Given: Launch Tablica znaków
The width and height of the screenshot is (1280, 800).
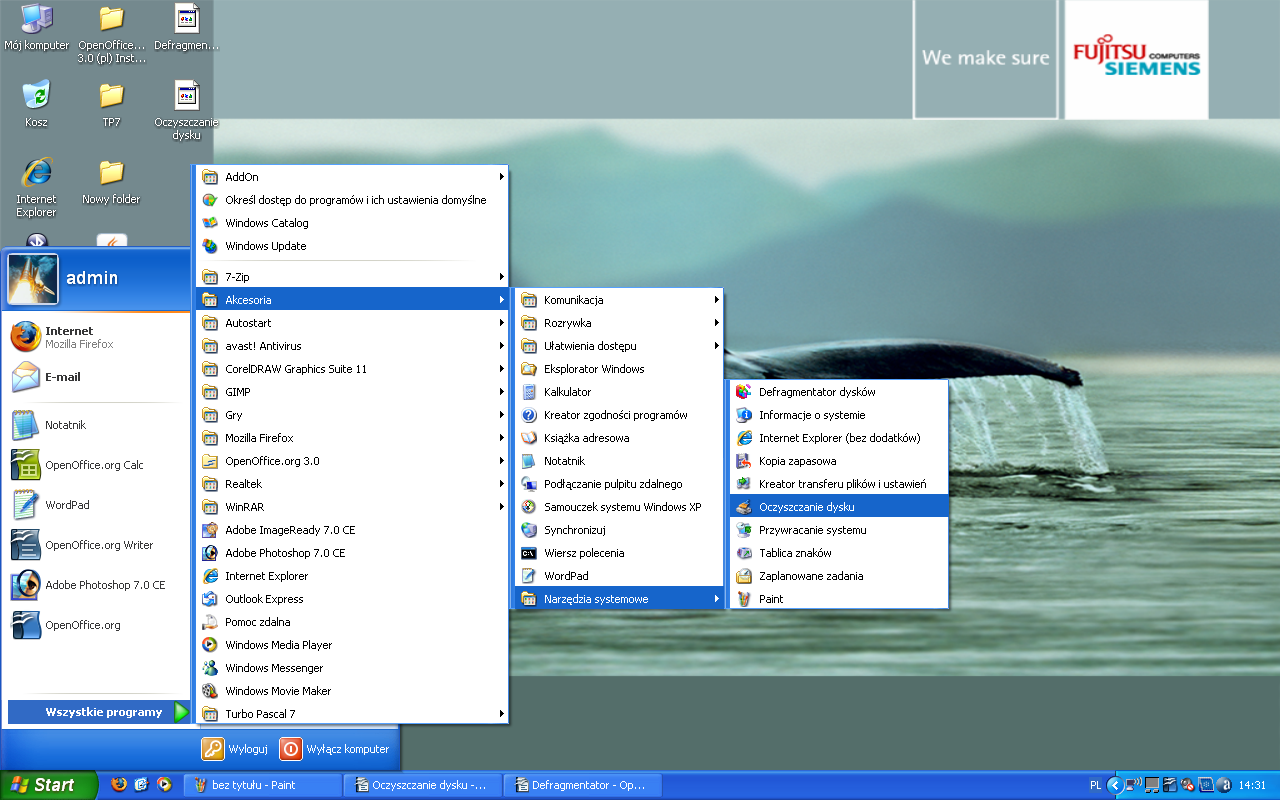Looking at the screenshot, I should 838,553.
